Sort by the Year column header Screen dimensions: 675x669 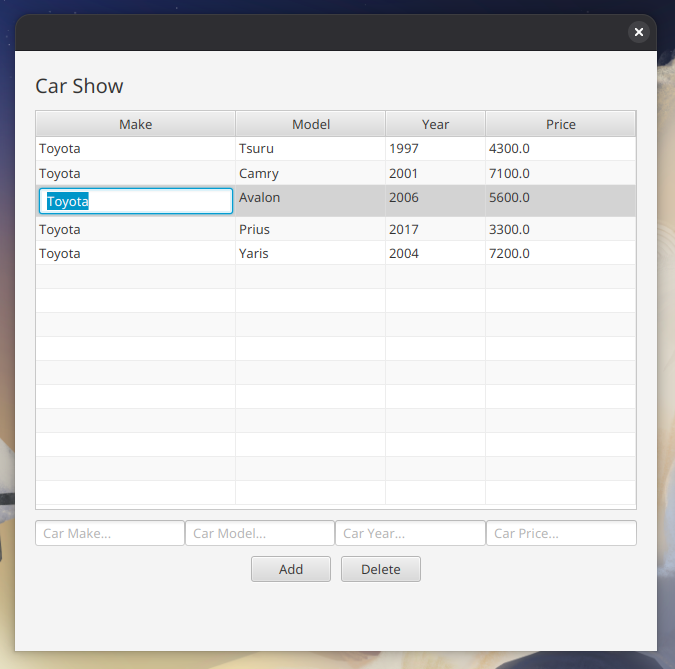coord(435,124)
